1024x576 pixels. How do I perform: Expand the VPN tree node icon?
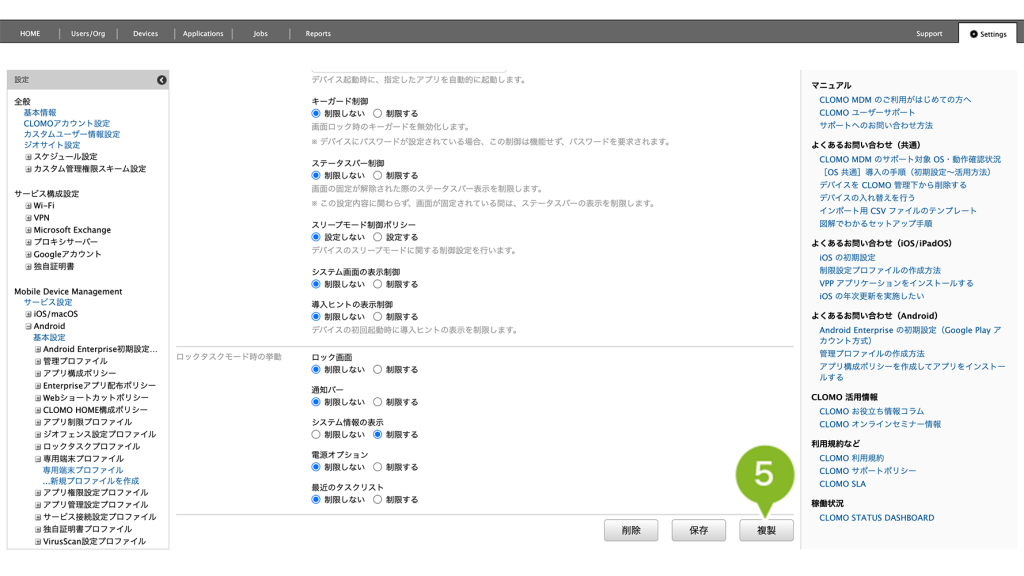28,217
